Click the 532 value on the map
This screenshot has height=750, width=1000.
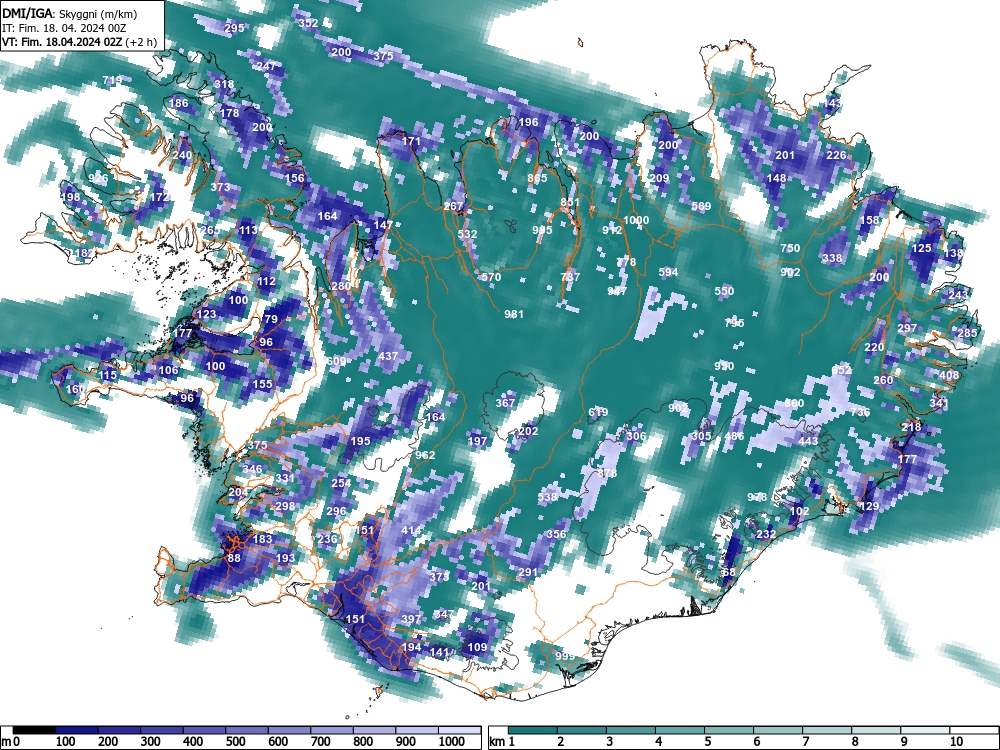click(x=467, y=234)
